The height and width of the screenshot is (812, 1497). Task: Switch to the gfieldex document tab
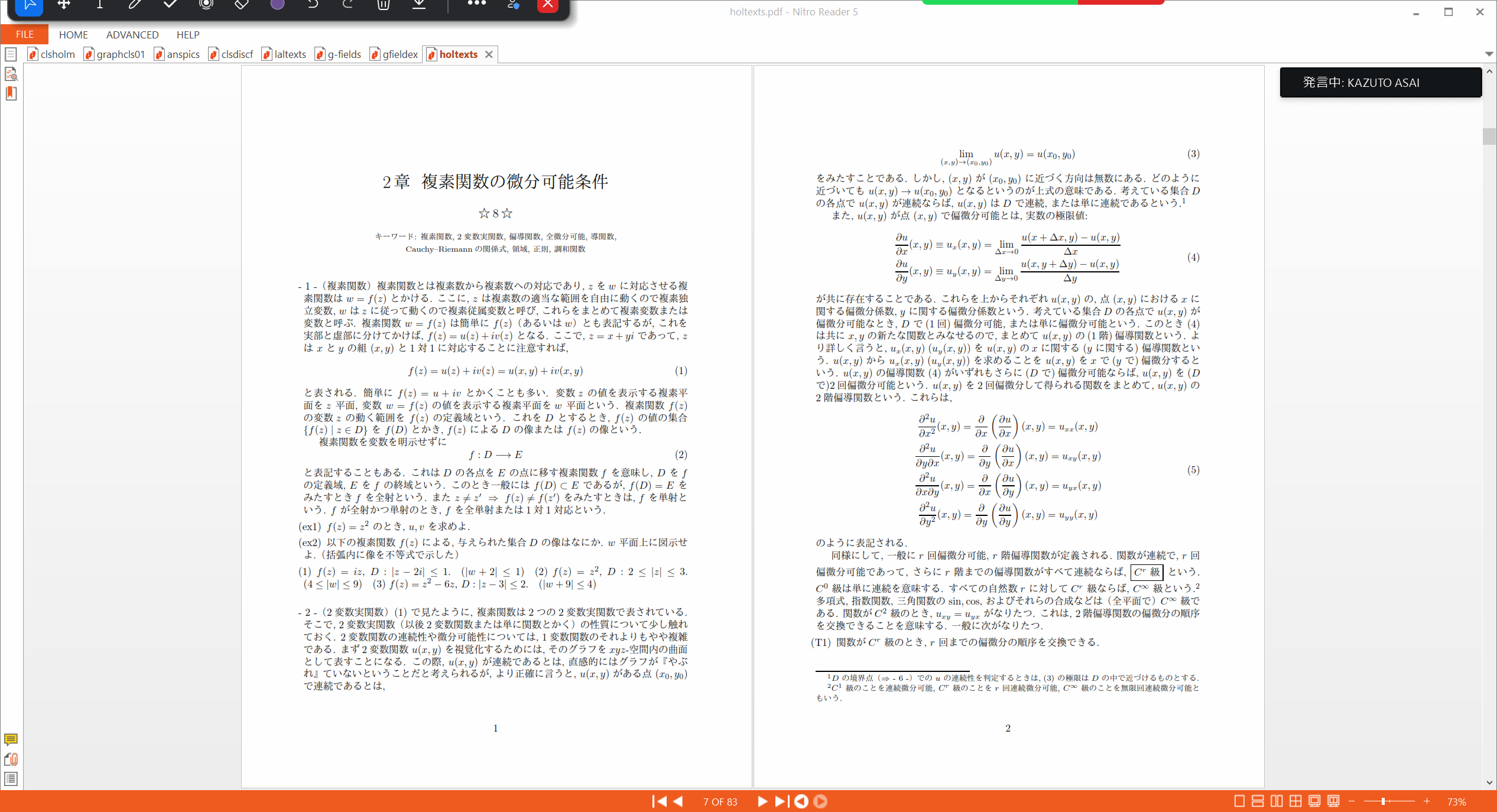(x=400, y=54)
